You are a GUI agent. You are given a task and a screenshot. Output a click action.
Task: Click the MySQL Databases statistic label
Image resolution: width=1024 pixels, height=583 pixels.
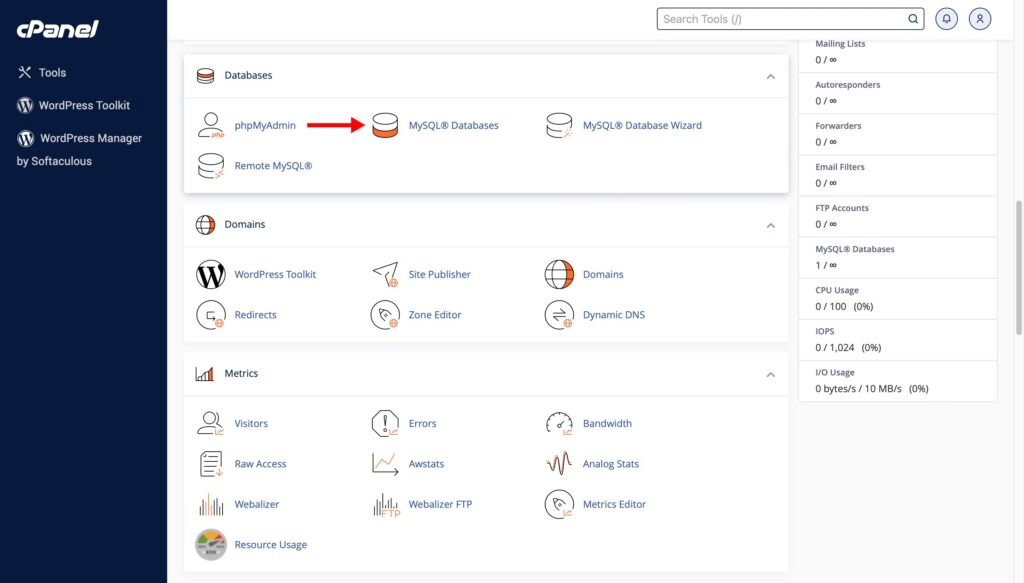[855, 249]
